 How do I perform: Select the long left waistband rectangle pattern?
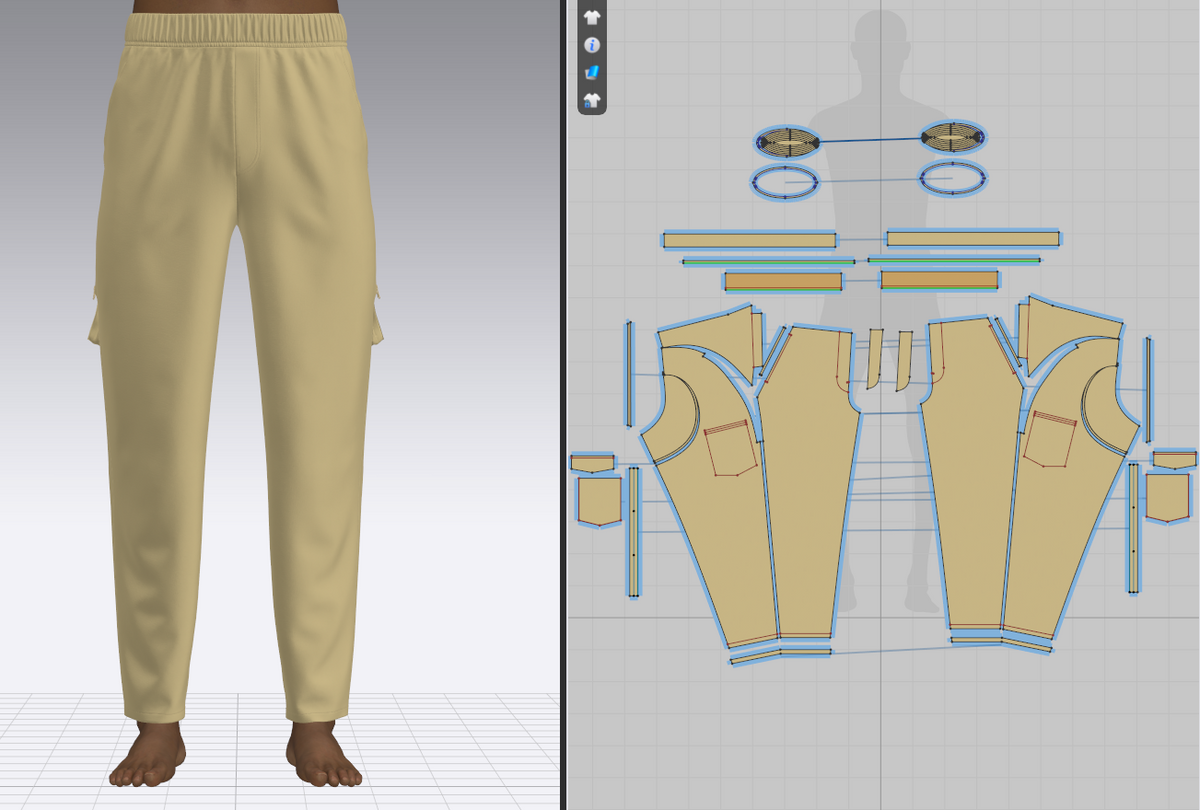(x=749, y=240)
